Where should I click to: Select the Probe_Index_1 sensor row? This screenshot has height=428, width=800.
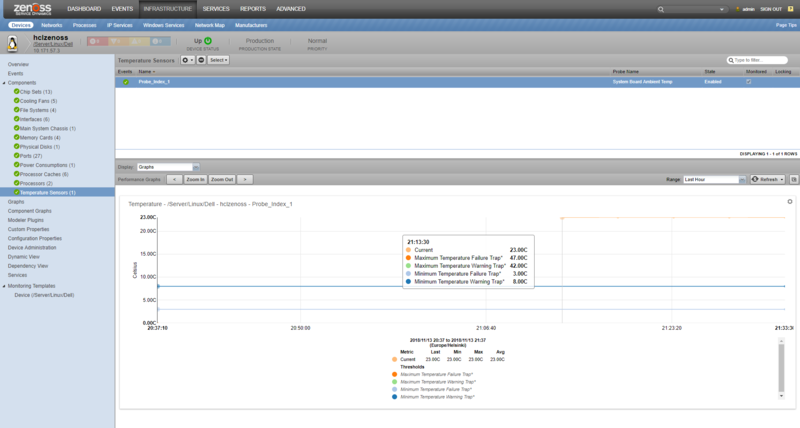[457, 82]
